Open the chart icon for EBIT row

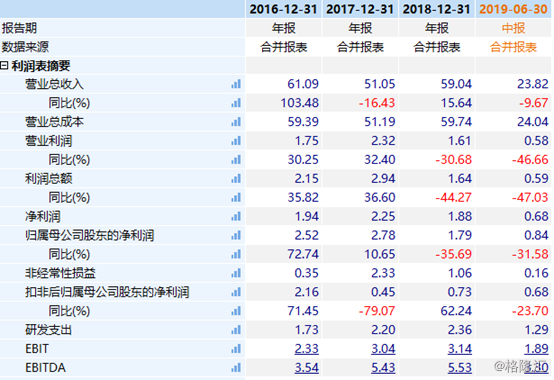coord(236,349)
